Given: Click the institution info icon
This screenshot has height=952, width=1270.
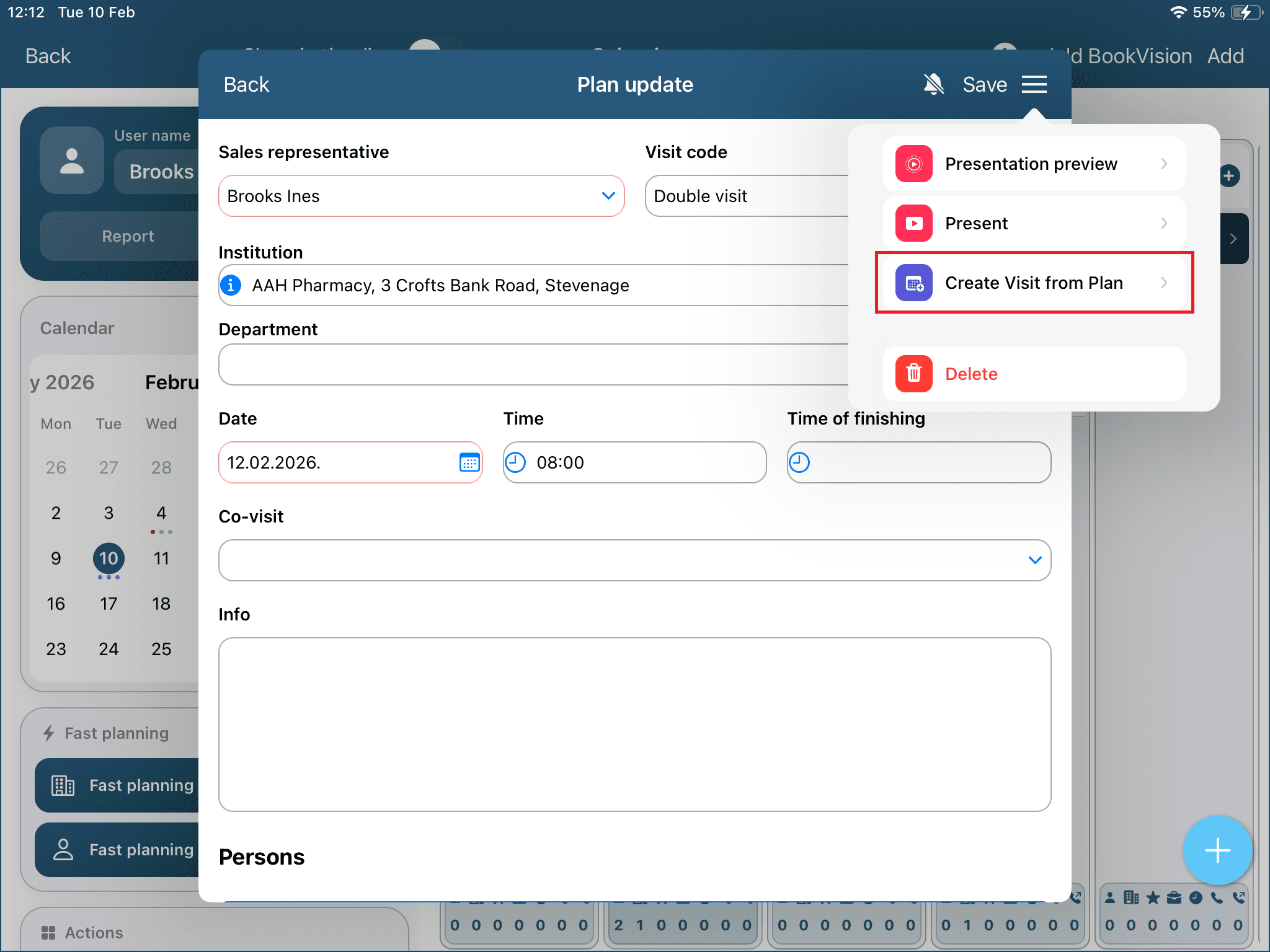Looking at the screenshot, I should pos(231,285).
